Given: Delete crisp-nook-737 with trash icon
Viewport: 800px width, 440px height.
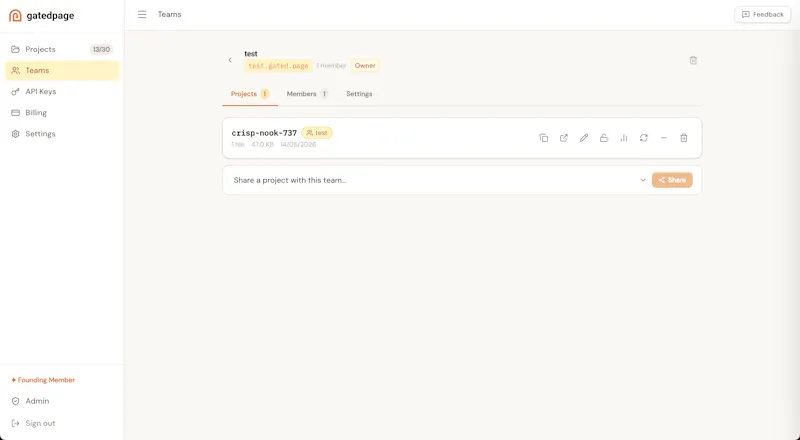Looking at the screenshot, I should [x=684, y=138].
